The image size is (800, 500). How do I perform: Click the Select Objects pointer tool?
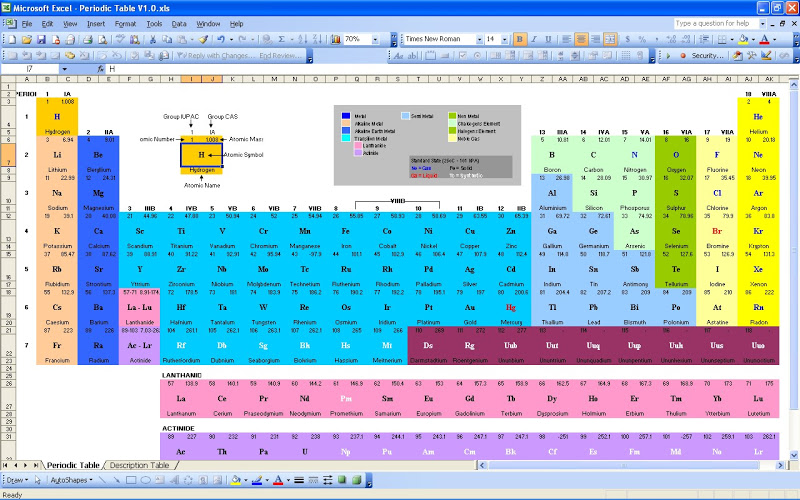37,480
